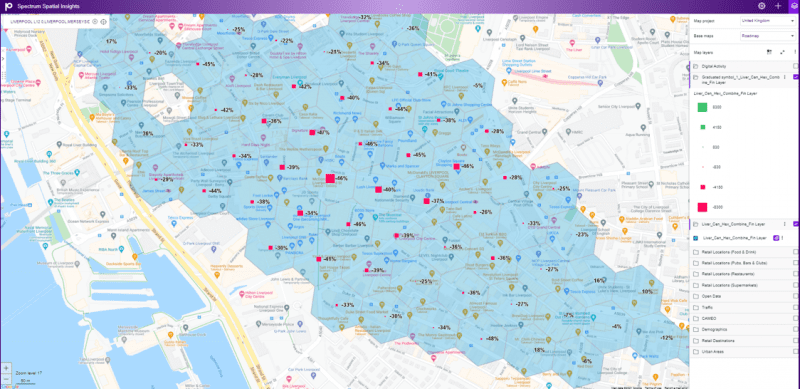Enable Traffic layer checkbox
The image size is (800, 389).
[795, 307]
